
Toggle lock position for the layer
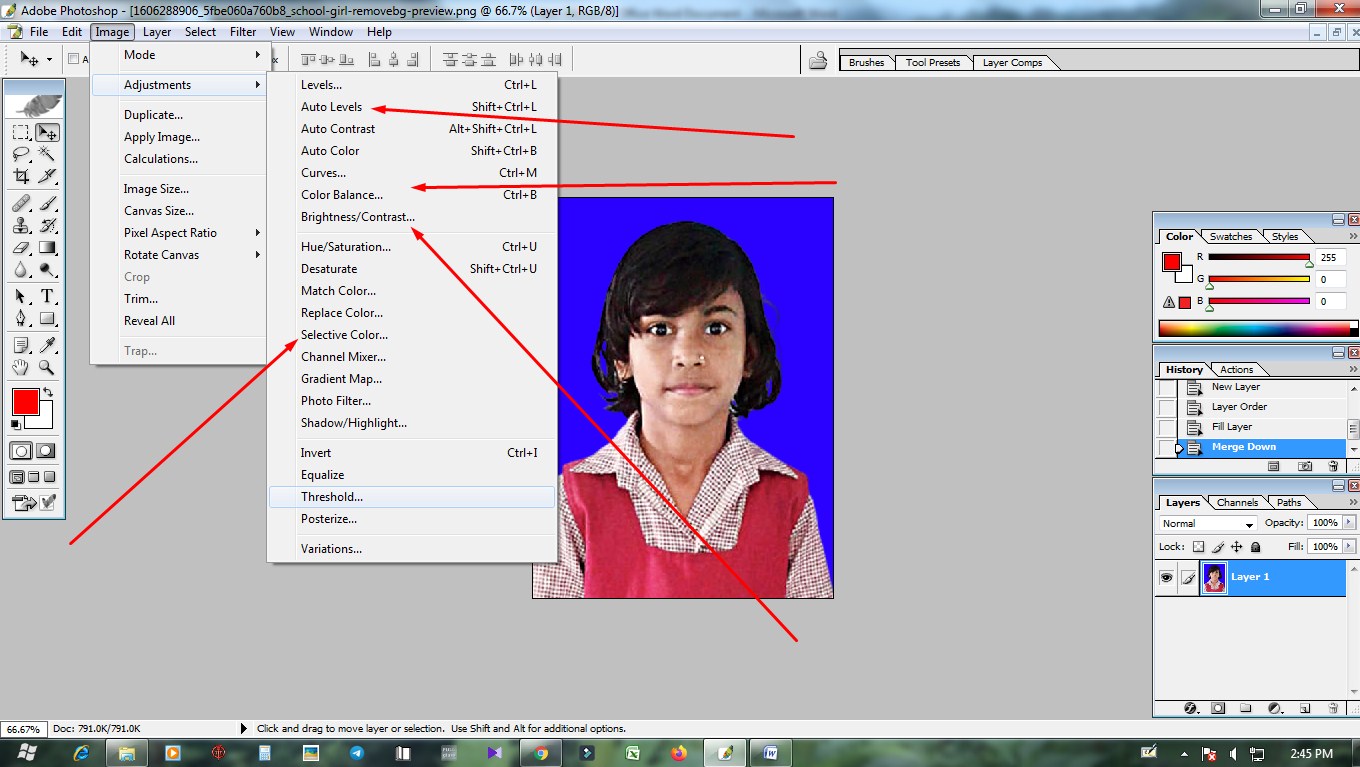(x=1236, y=547)
